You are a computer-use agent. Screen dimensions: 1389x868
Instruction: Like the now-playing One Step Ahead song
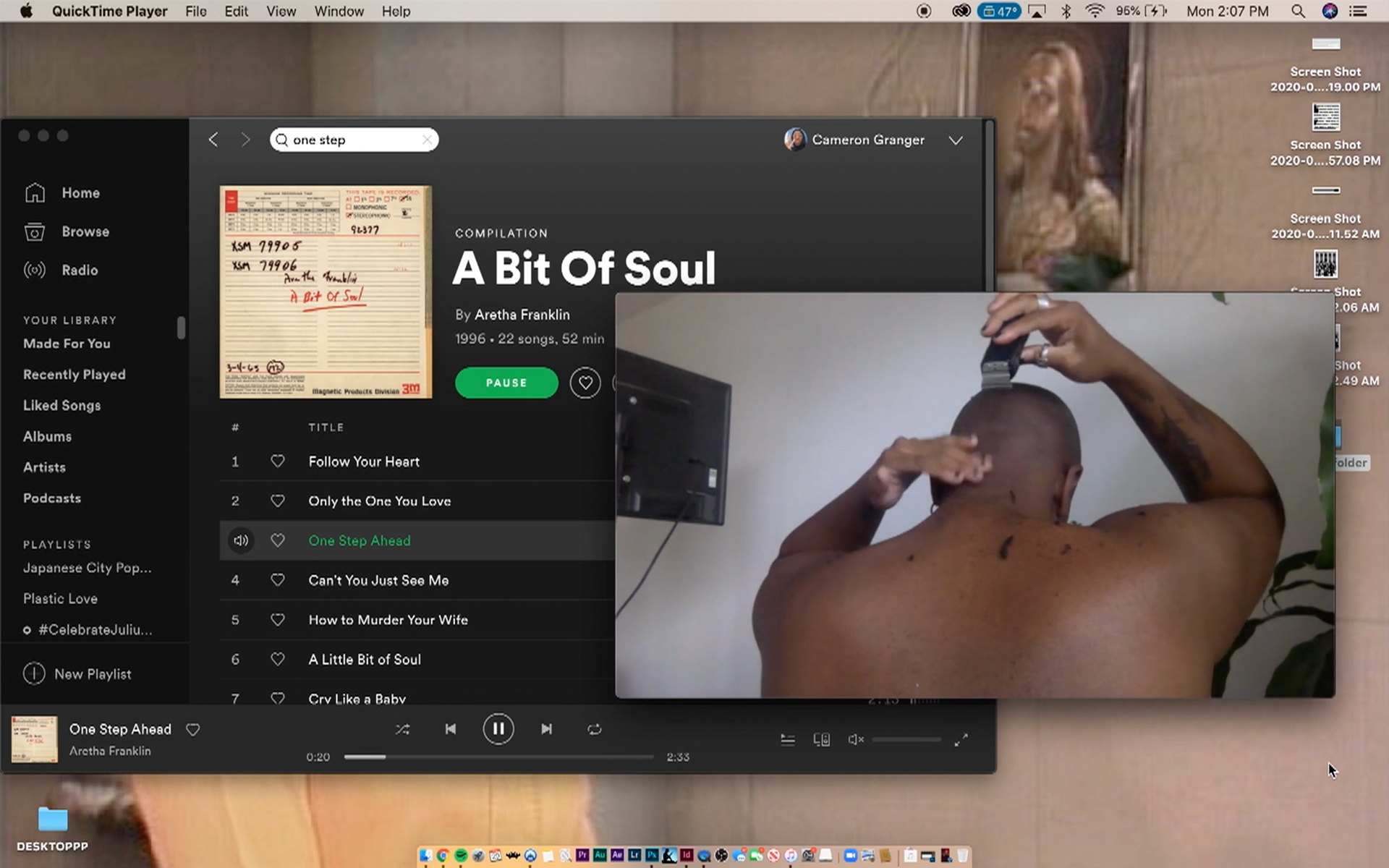[x=192, y=729]
